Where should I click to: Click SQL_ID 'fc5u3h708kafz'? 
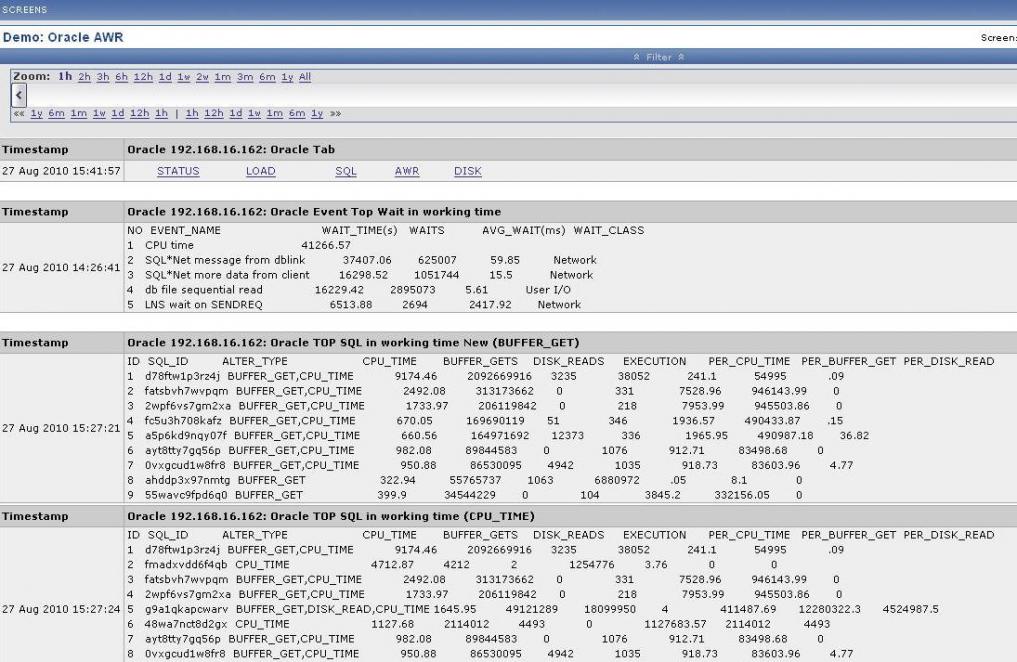click(184, 421)
